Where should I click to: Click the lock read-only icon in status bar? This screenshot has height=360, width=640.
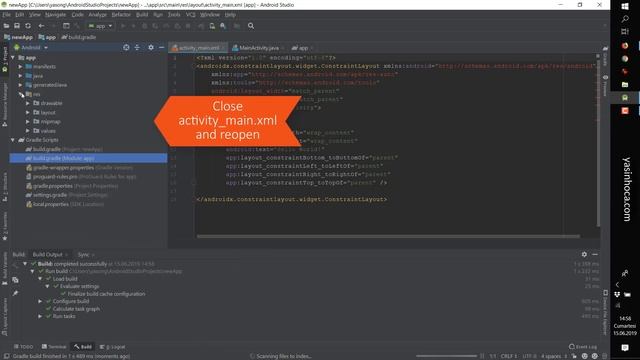tap(574, 356)
